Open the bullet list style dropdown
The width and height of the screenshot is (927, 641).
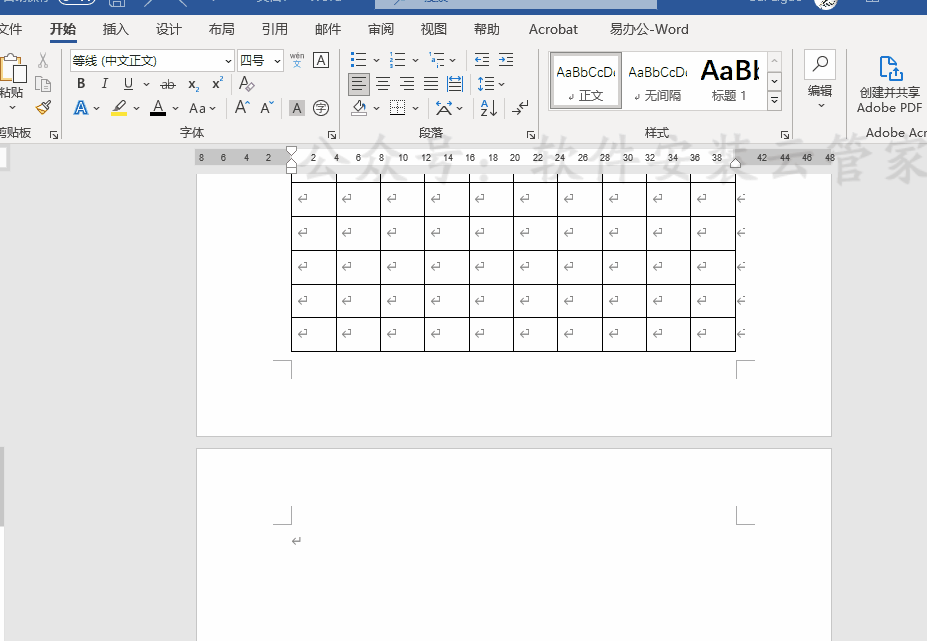376,60
